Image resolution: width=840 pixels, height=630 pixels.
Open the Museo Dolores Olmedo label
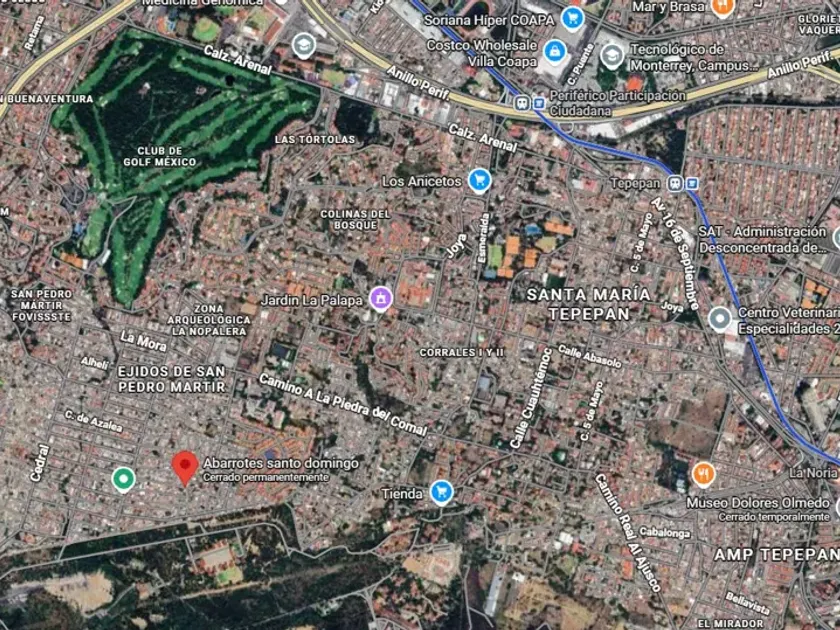pyautogui.click(x=758, y=503)
